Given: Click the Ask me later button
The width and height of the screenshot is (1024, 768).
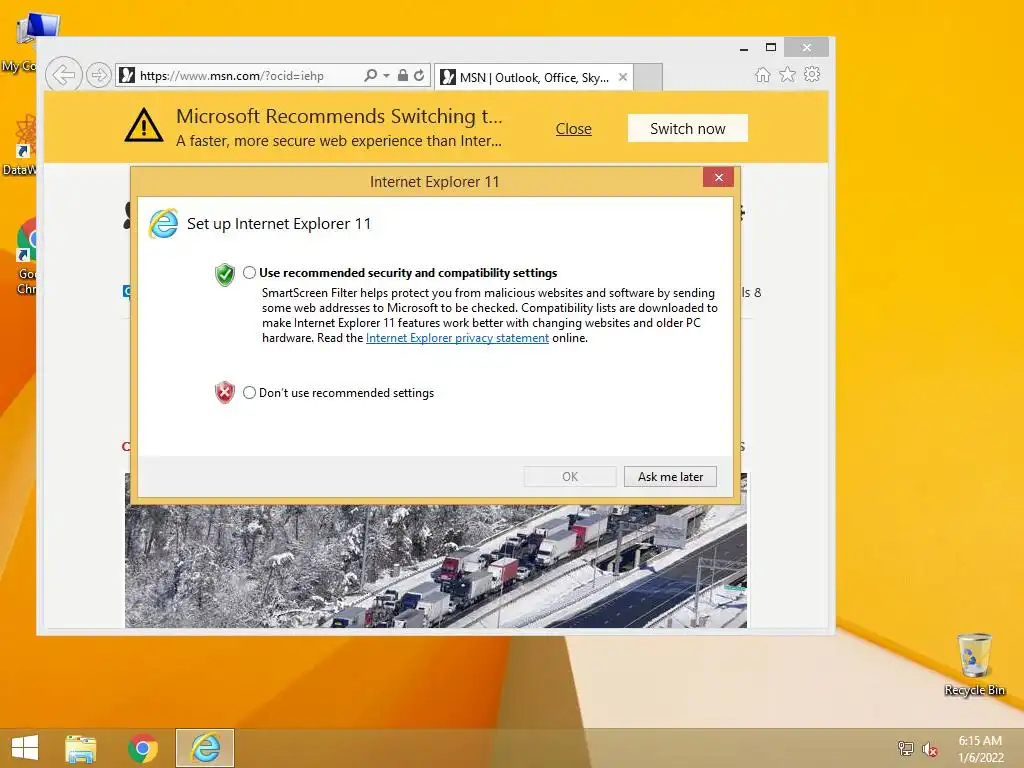Looking at the screenshot, I should (x=670, y=477).
